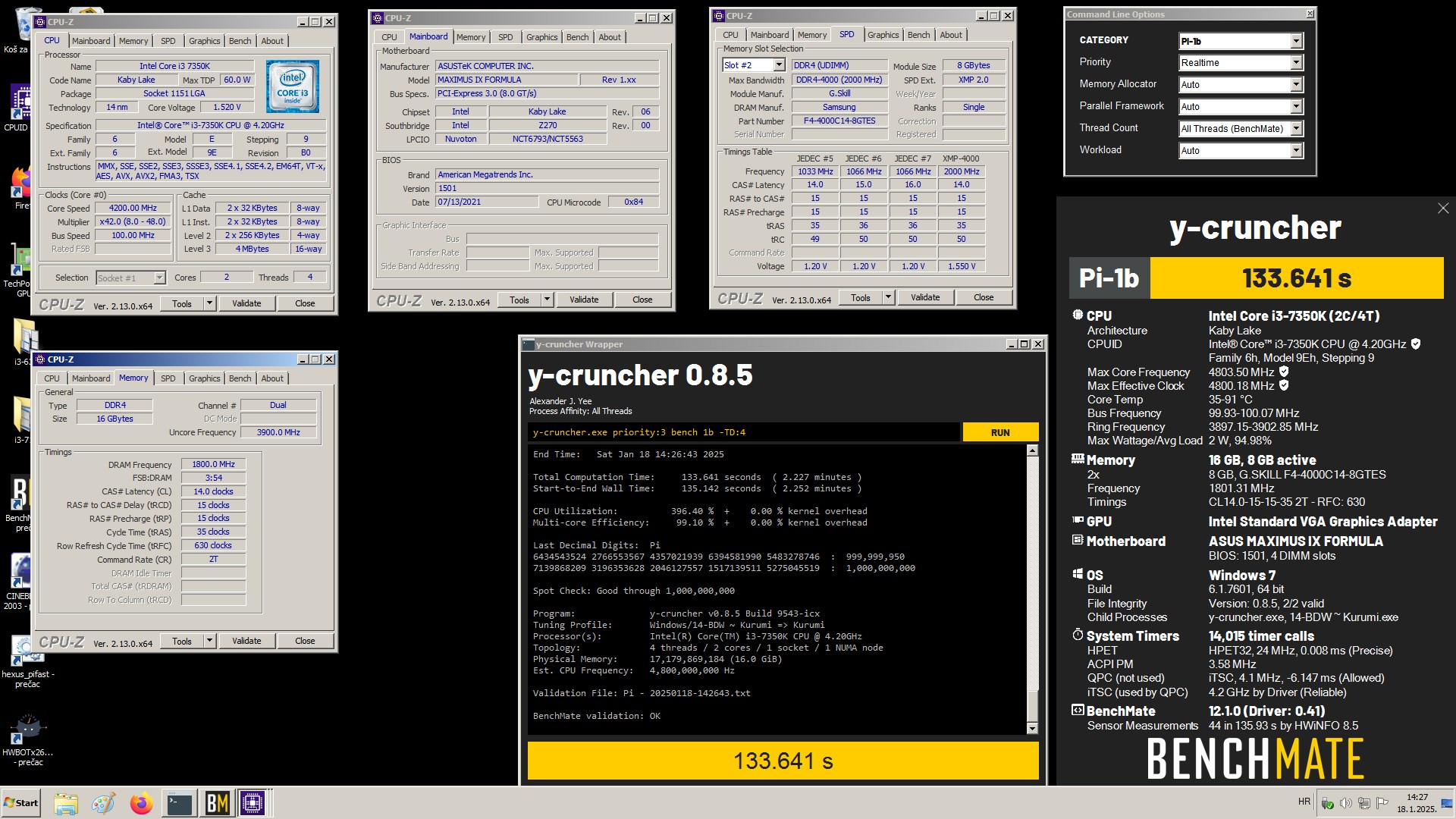The image size is (1456, 819).
Task: Click Tools button in Memory CPU-Z window
Action: (182, 641)
